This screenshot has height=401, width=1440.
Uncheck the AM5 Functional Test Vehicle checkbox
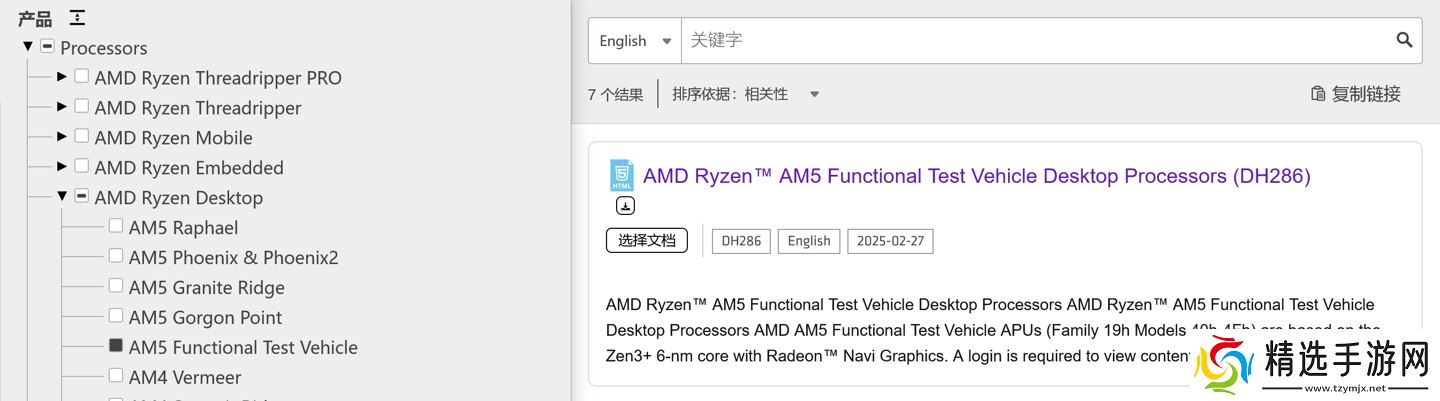point(116,346)
